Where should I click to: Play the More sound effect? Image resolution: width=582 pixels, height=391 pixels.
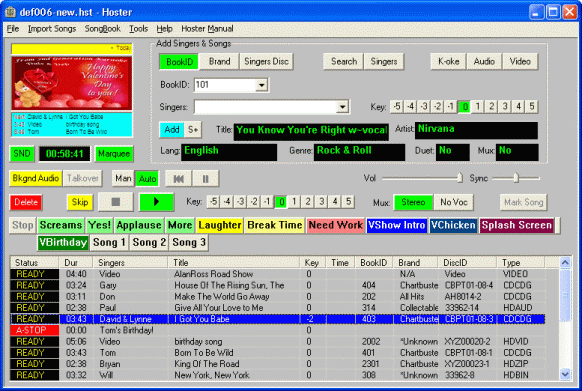[x=180, y=225]
